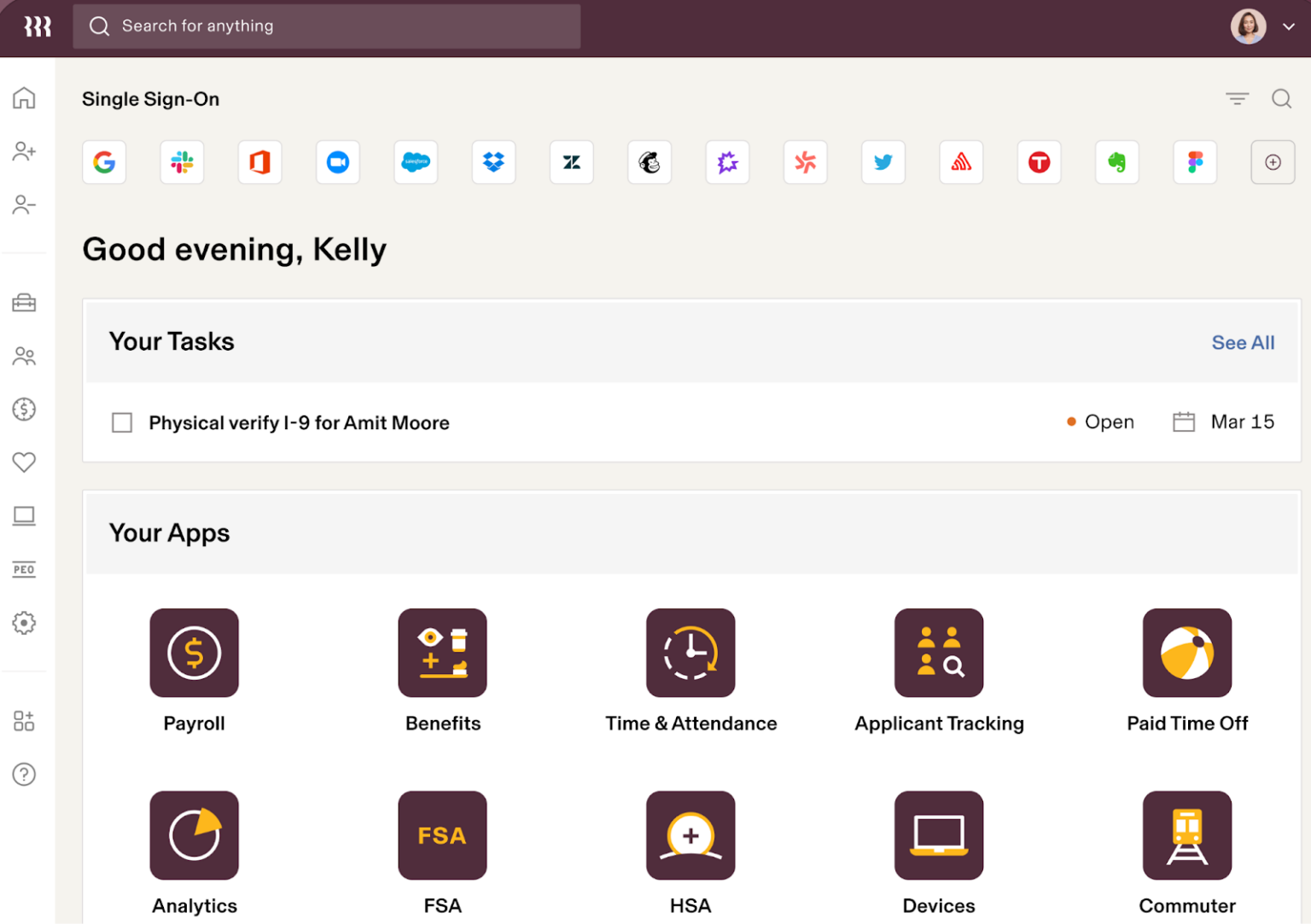Image resolution: width=1311 pixels, height=924 pixels.
Task: Select the Dropbox app icon
Action: pos(493,162)
